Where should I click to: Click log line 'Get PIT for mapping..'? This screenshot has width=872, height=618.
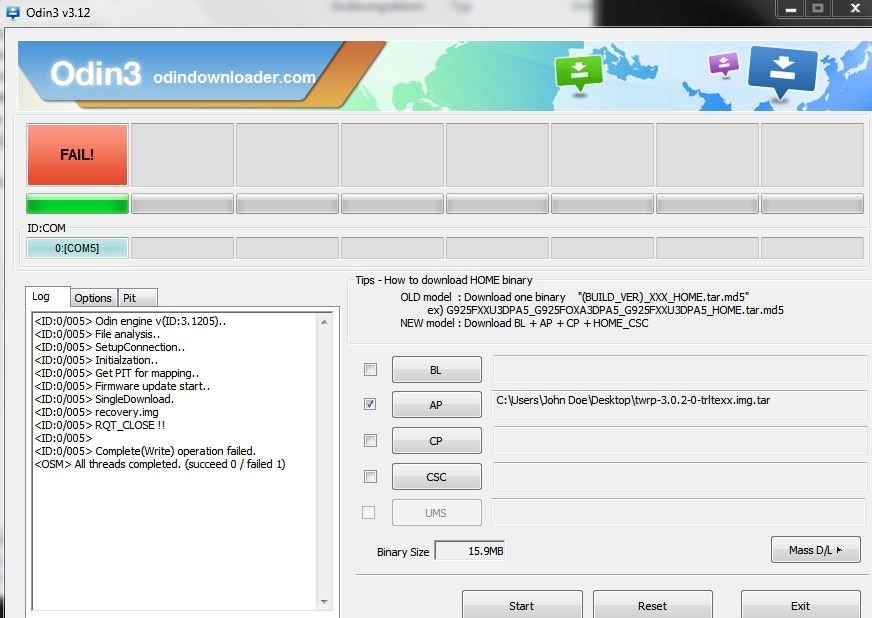coord(117,373)
